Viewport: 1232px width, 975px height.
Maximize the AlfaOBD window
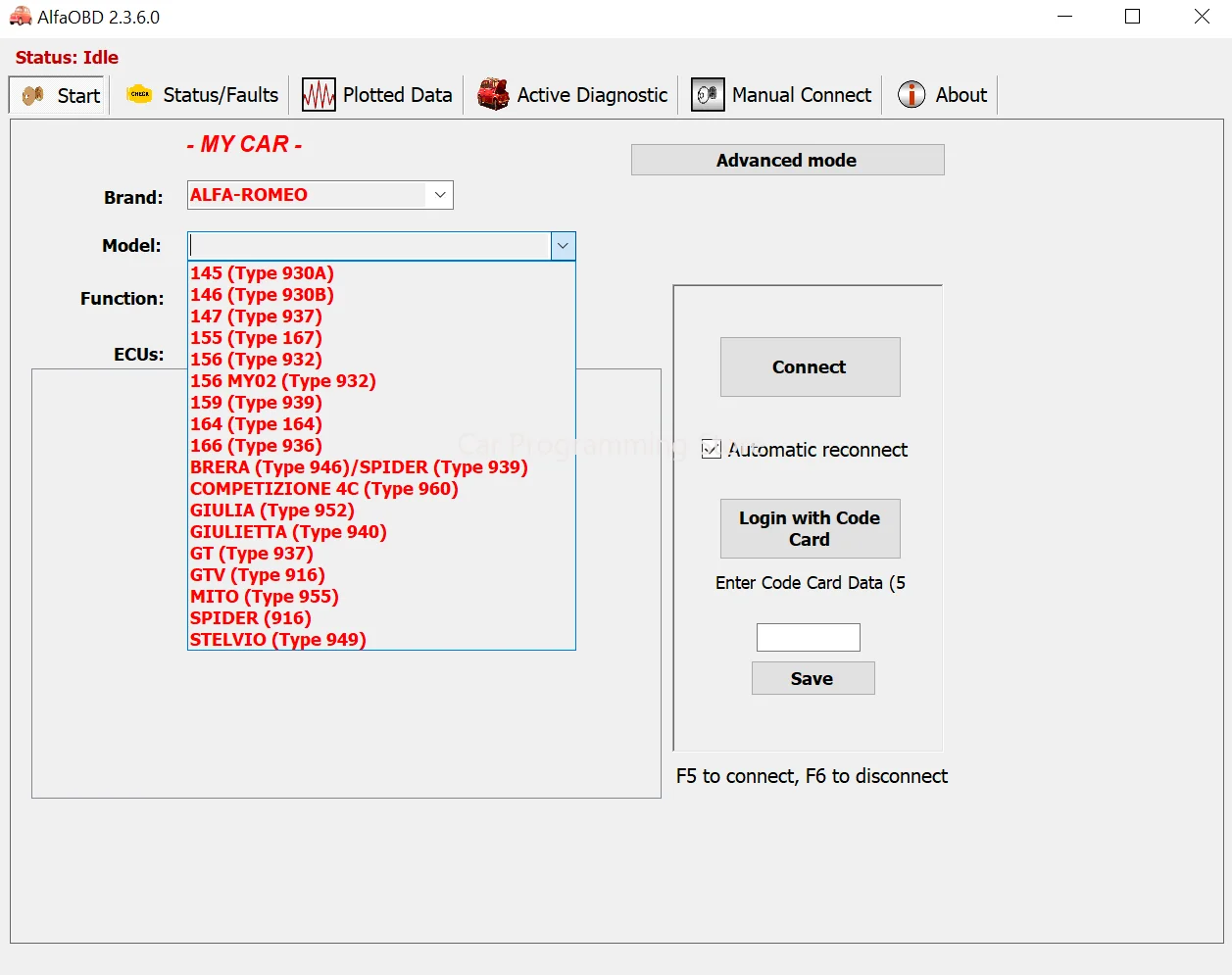tap(1133, 17)
